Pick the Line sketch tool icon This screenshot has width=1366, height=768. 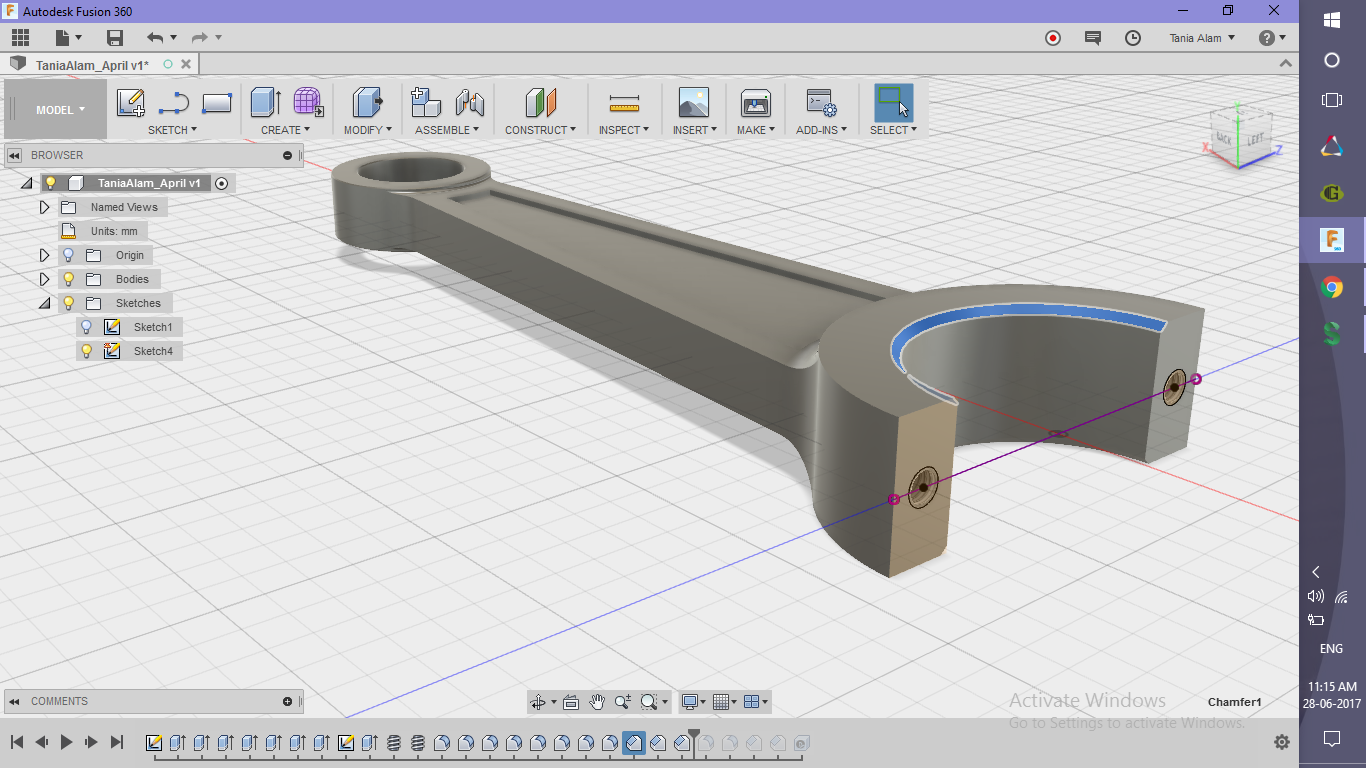(174, 103)
